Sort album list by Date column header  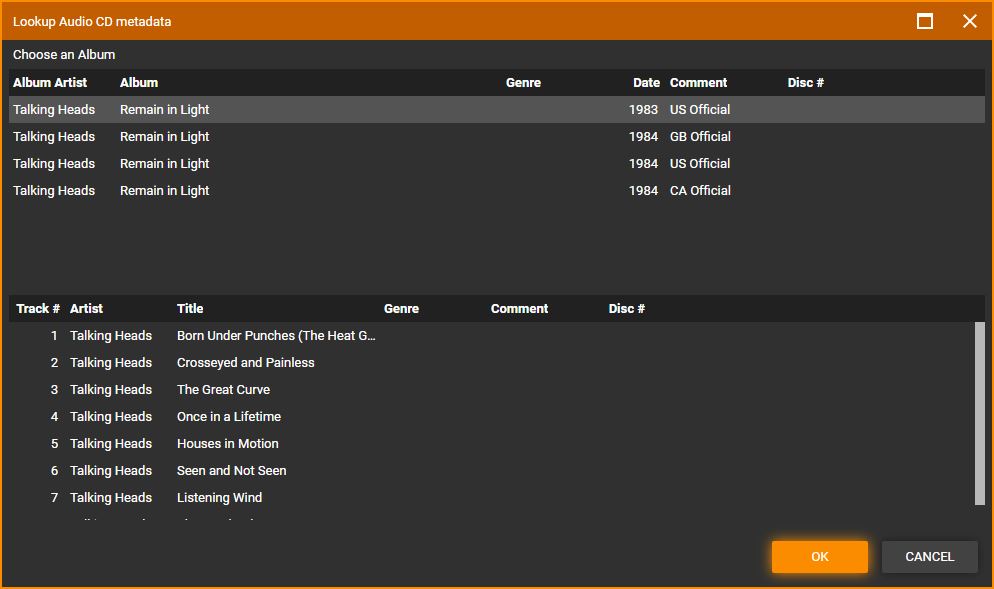tap(646, 83)
